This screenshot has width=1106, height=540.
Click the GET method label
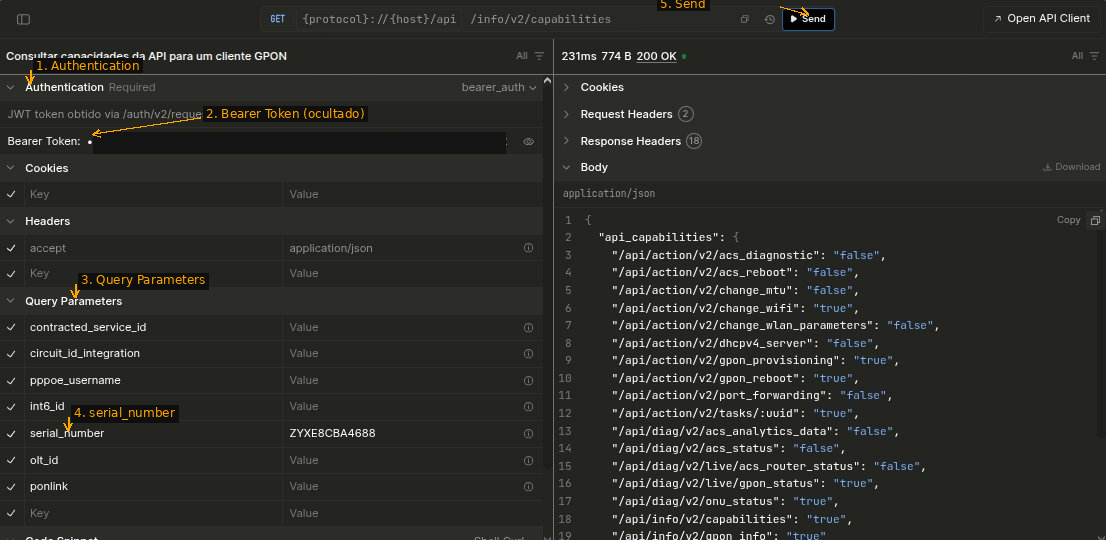tap(278, 19)
